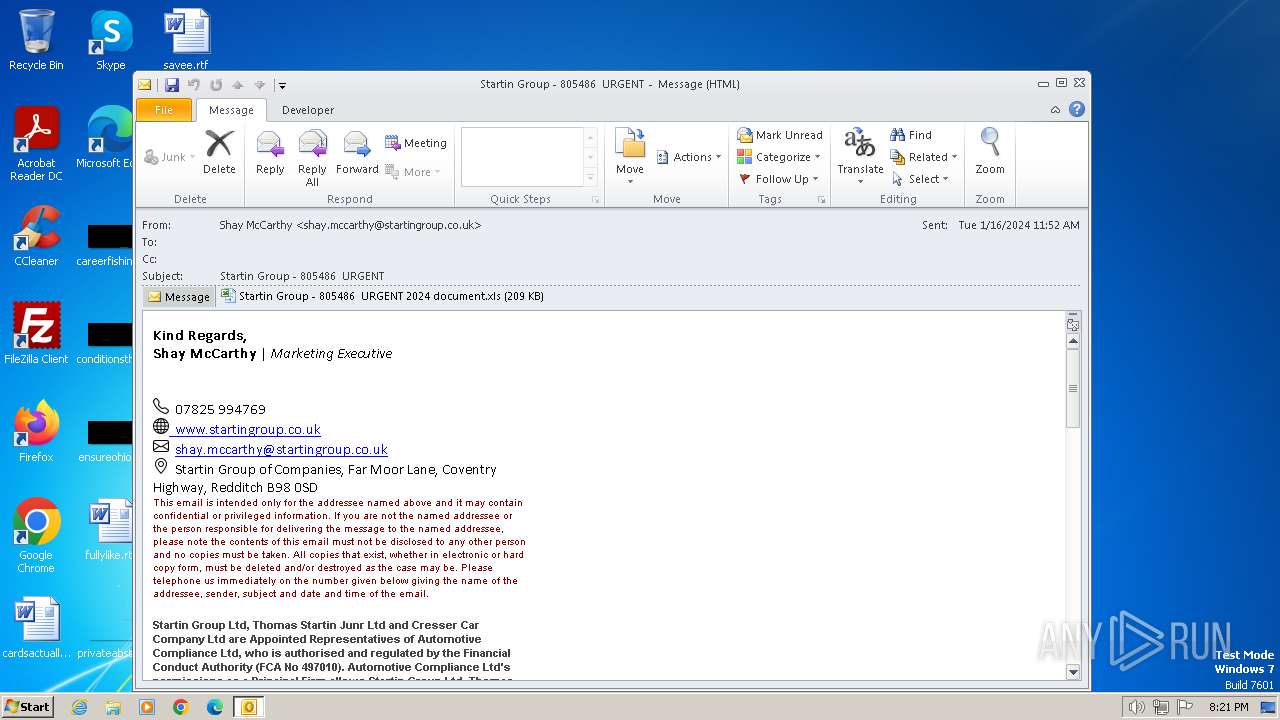Click shay.mccarthy@startingroup.co.uk email link
The width and height of the screenshot is (1280, 720).
pyautogui.click(x=281, y=450)
